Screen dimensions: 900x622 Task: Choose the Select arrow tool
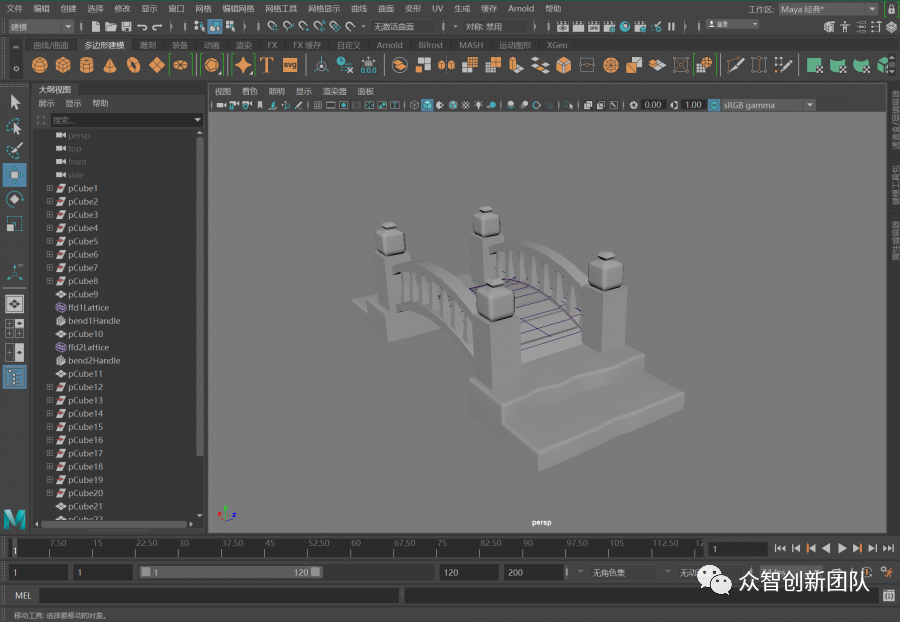tap(15, 101)
